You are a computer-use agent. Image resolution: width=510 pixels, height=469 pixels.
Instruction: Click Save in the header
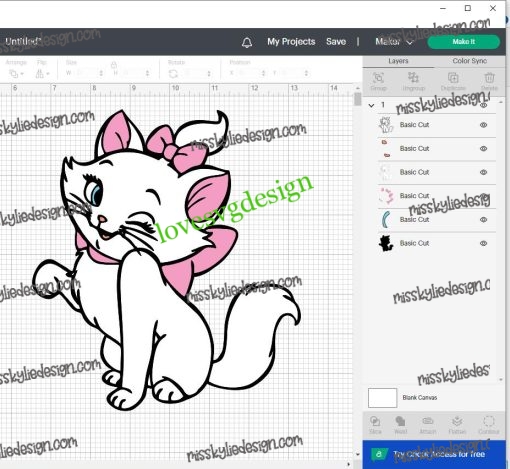pyautogui.click(x=336, y=42)
